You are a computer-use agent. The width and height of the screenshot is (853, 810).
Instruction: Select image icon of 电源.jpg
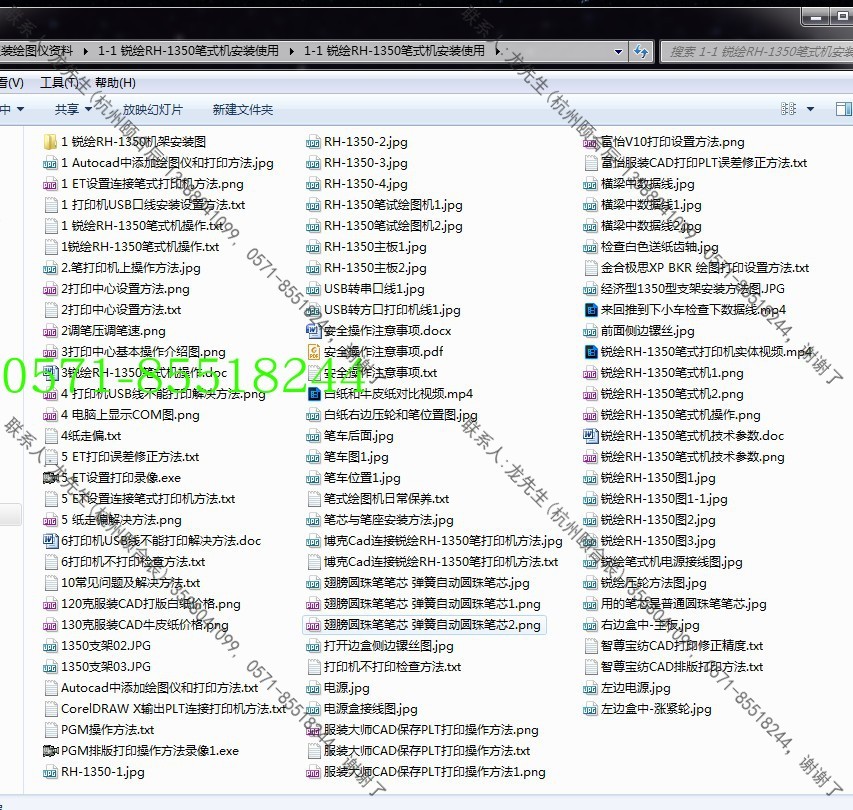click(313, 688)
